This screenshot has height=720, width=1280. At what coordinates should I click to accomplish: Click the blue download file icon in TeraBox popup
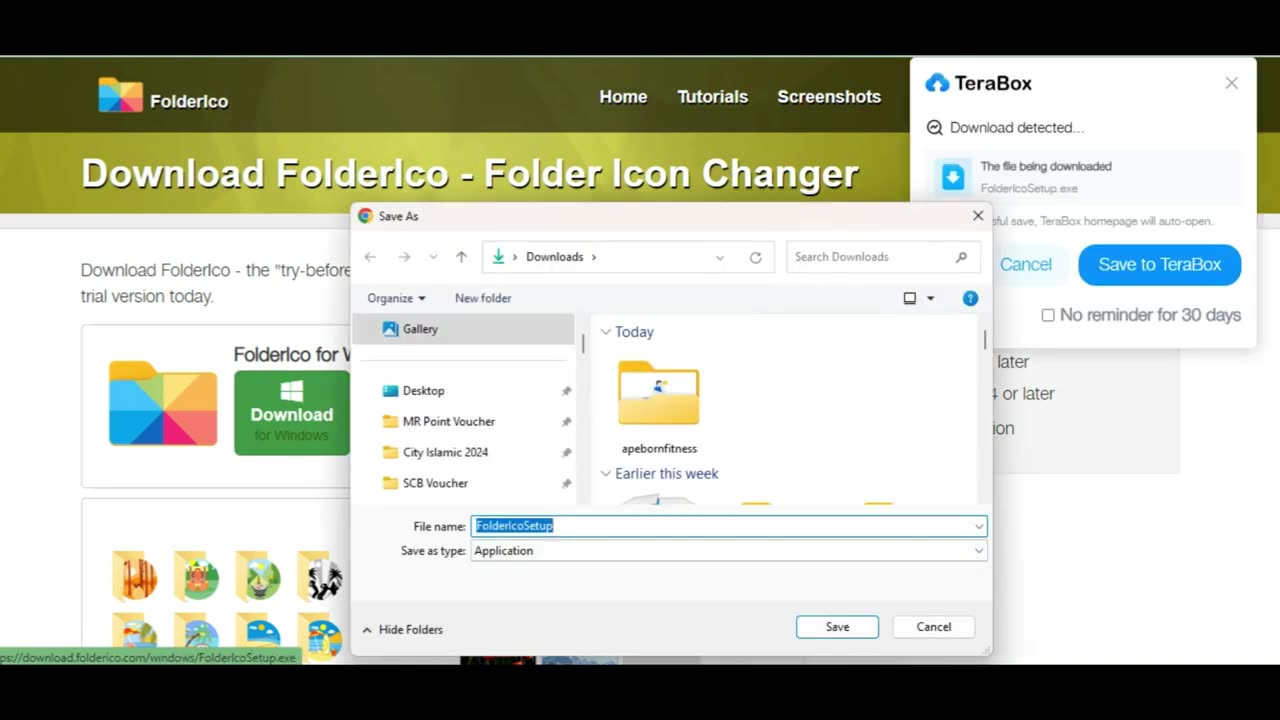pyautogui.click(x=953, y=177)
